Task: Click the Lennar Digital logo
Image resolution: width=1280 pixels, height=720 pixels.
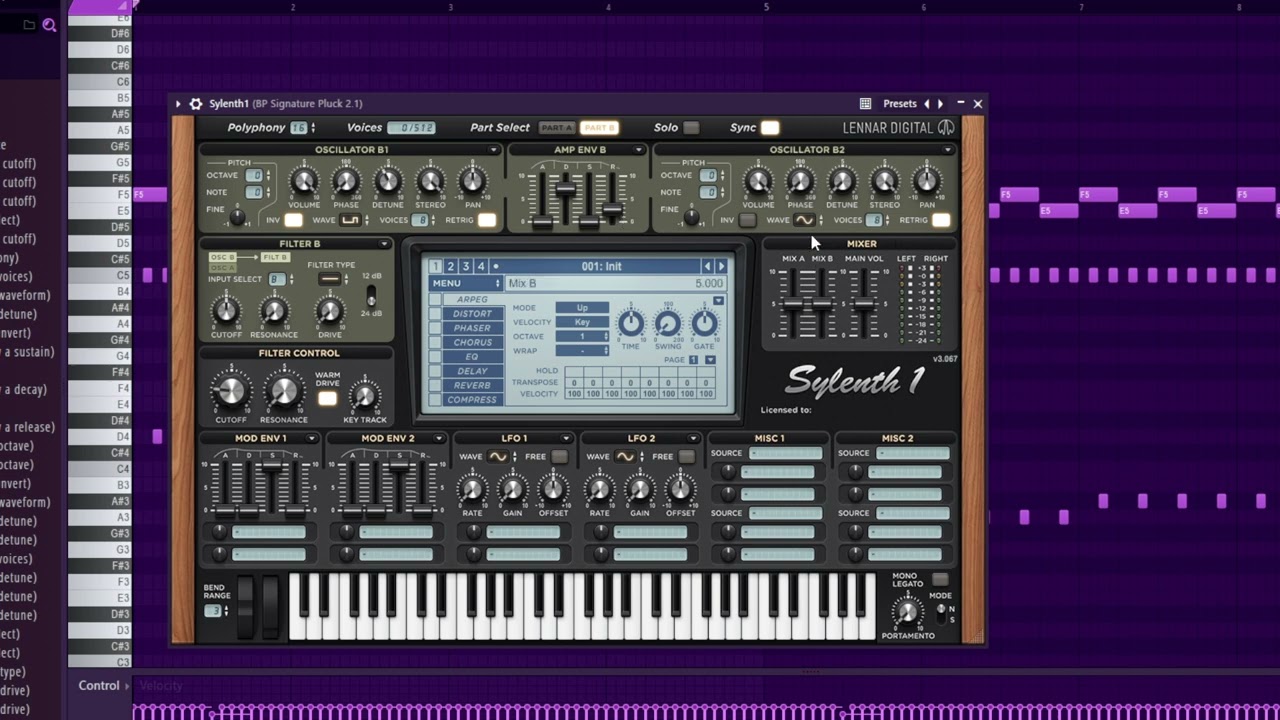Action: pyautogui.click(x=898, y=128)
